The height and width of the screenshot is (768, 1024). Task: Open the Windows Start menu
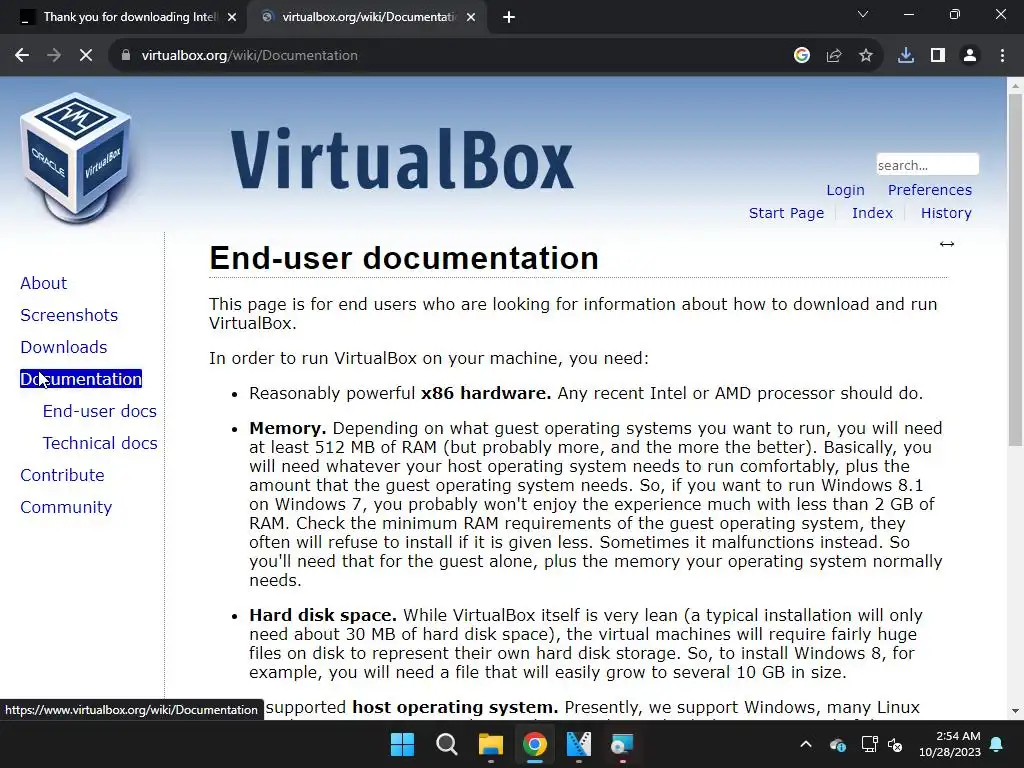tap(402, 744)
